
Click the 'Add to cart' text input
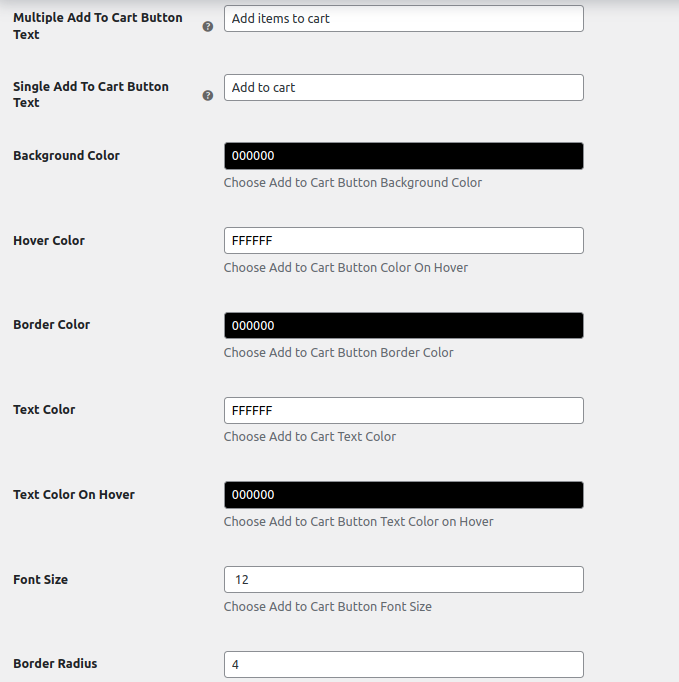coord(403,88)
